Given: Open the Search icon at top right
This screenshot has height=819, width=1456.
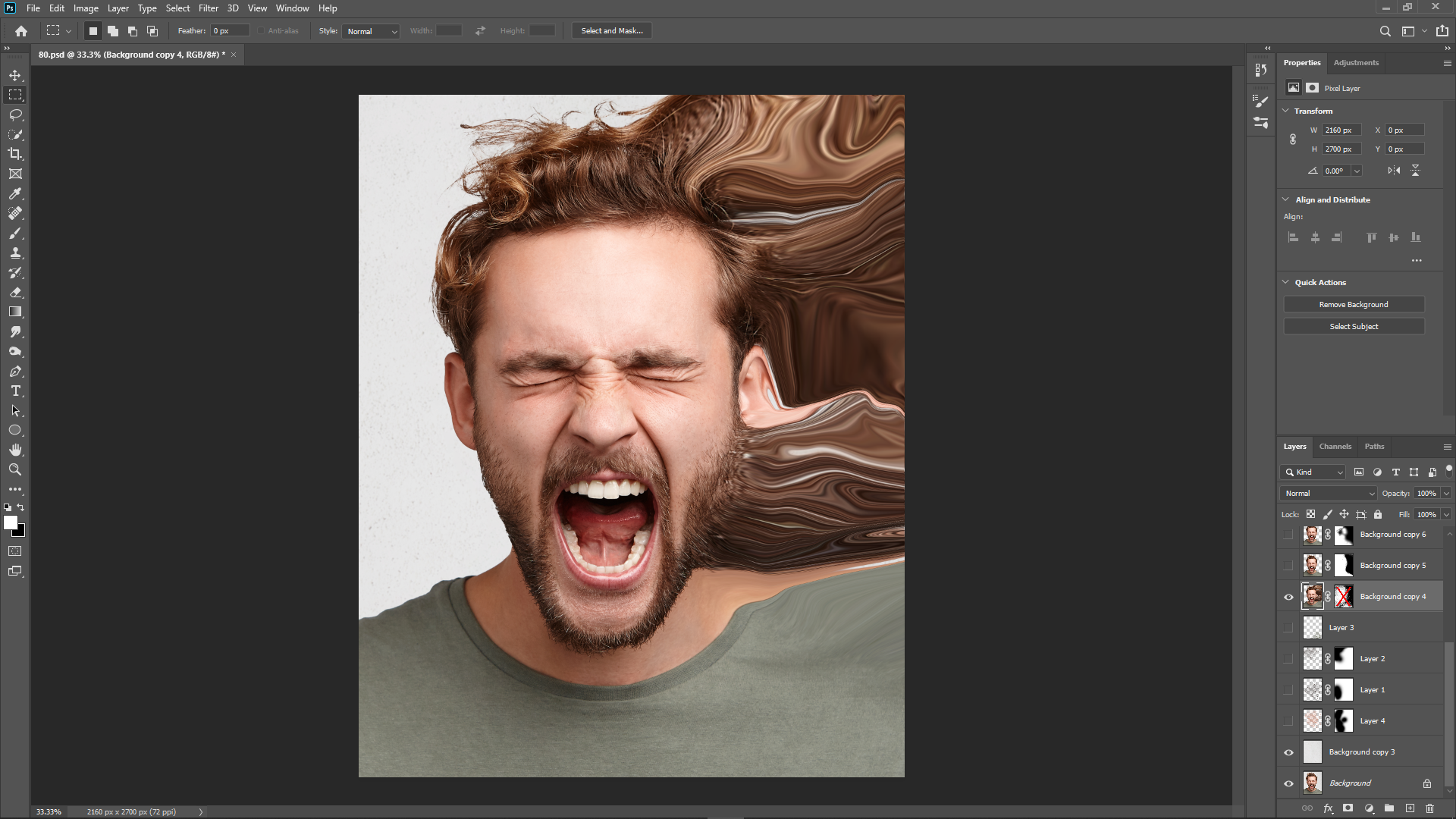Looking at the screenshot, I should click(x=1385, y=31).
